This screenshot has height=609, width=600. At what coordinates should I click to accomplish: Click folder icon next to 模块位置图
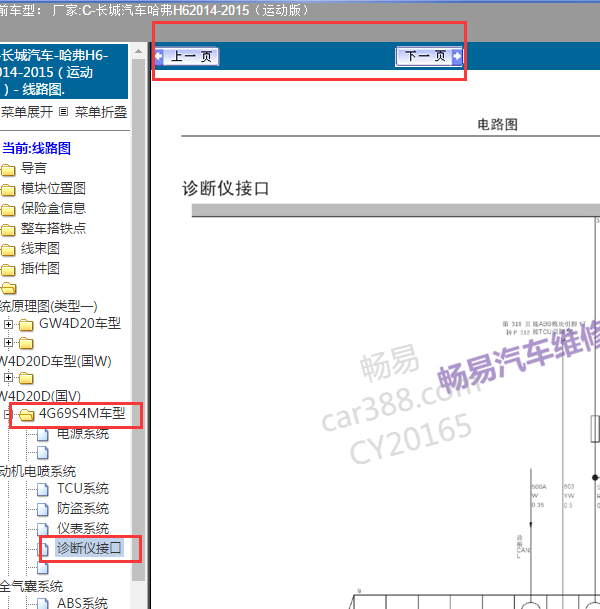coord(8,190)
